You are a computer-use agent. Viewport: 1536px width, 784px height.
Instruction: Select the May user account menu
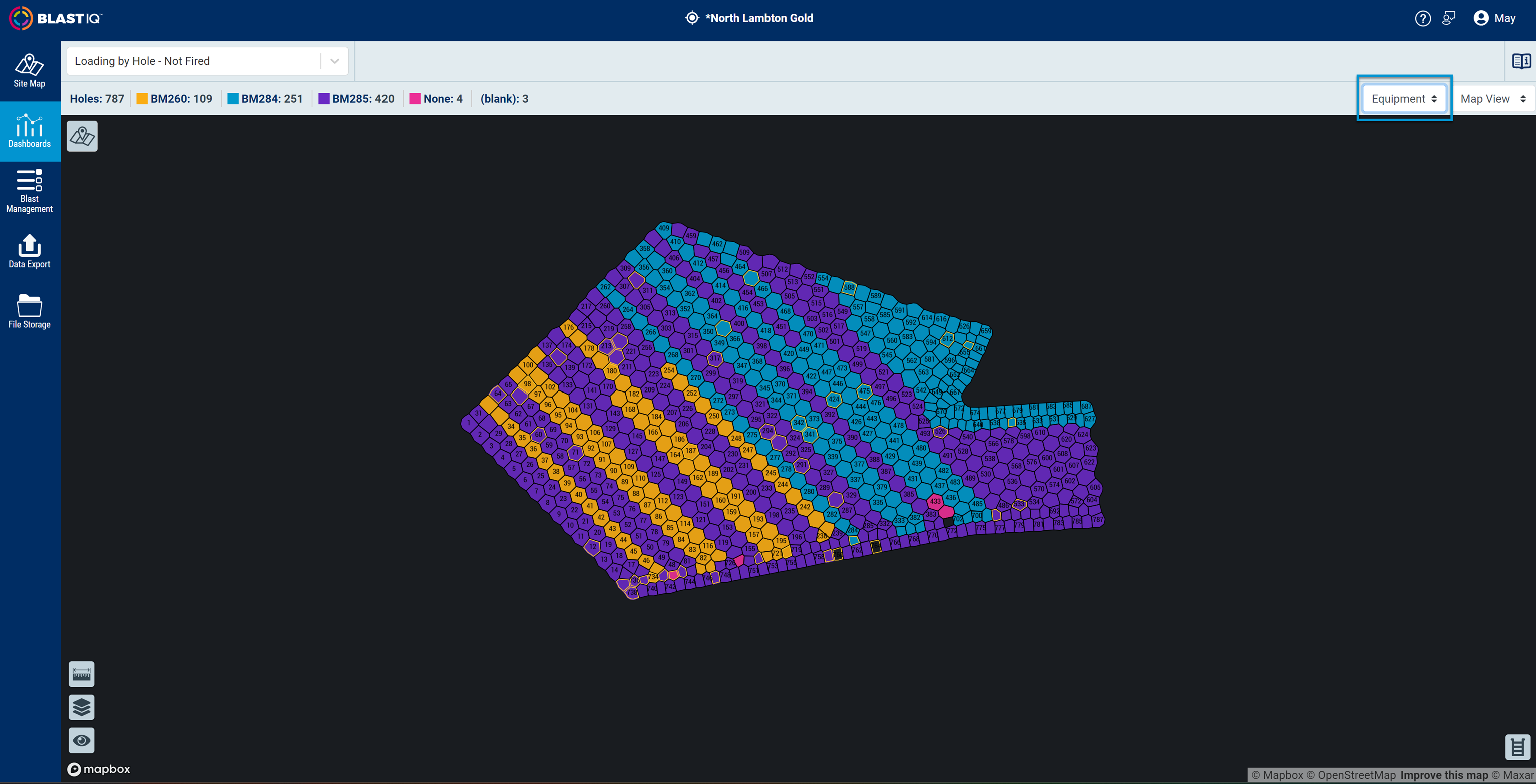pos(1495,18)
